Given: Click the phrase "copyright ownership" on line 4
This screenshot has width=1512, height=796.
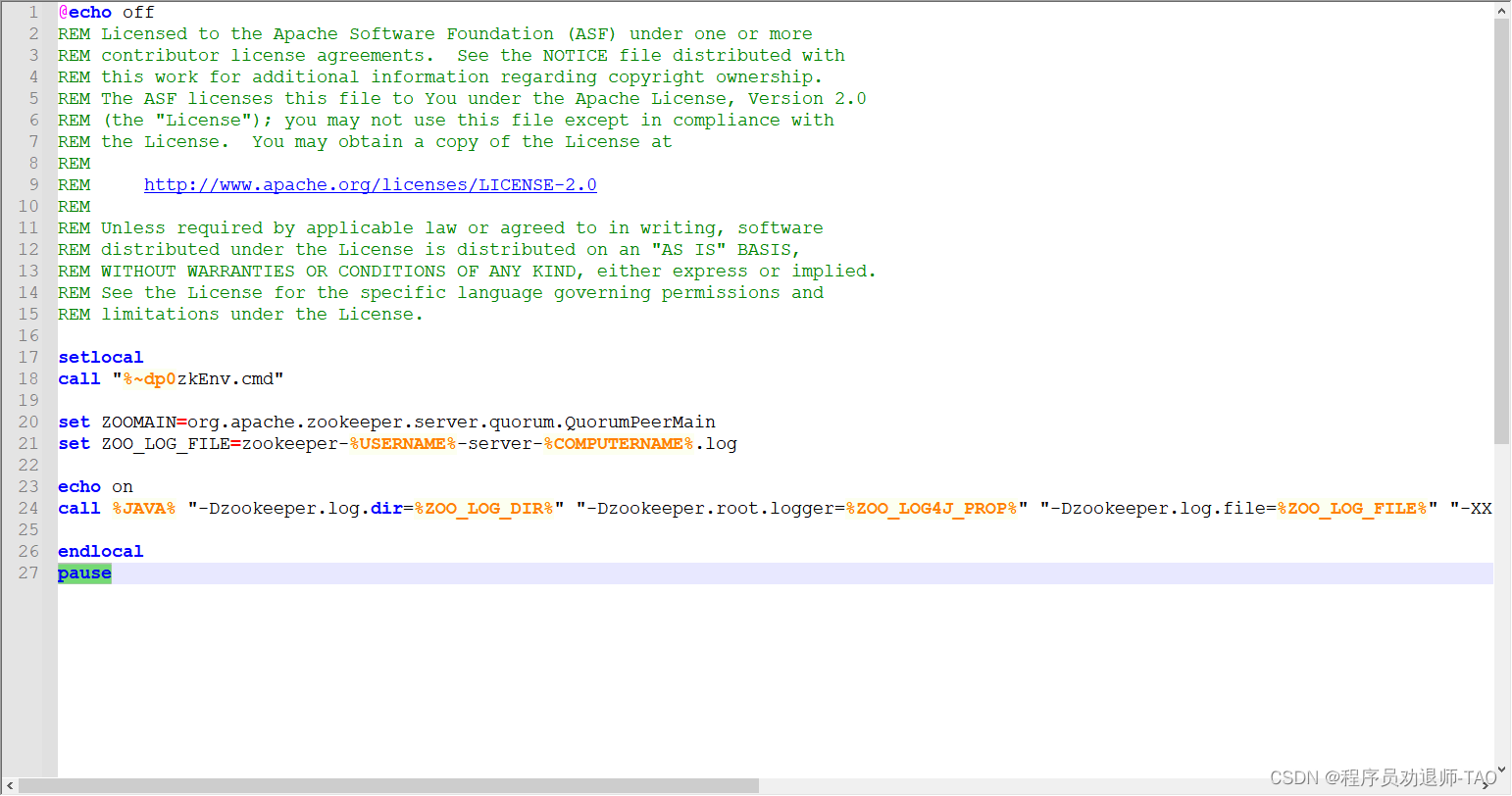Looking at the screenshot, I should (x=711, y=76).
